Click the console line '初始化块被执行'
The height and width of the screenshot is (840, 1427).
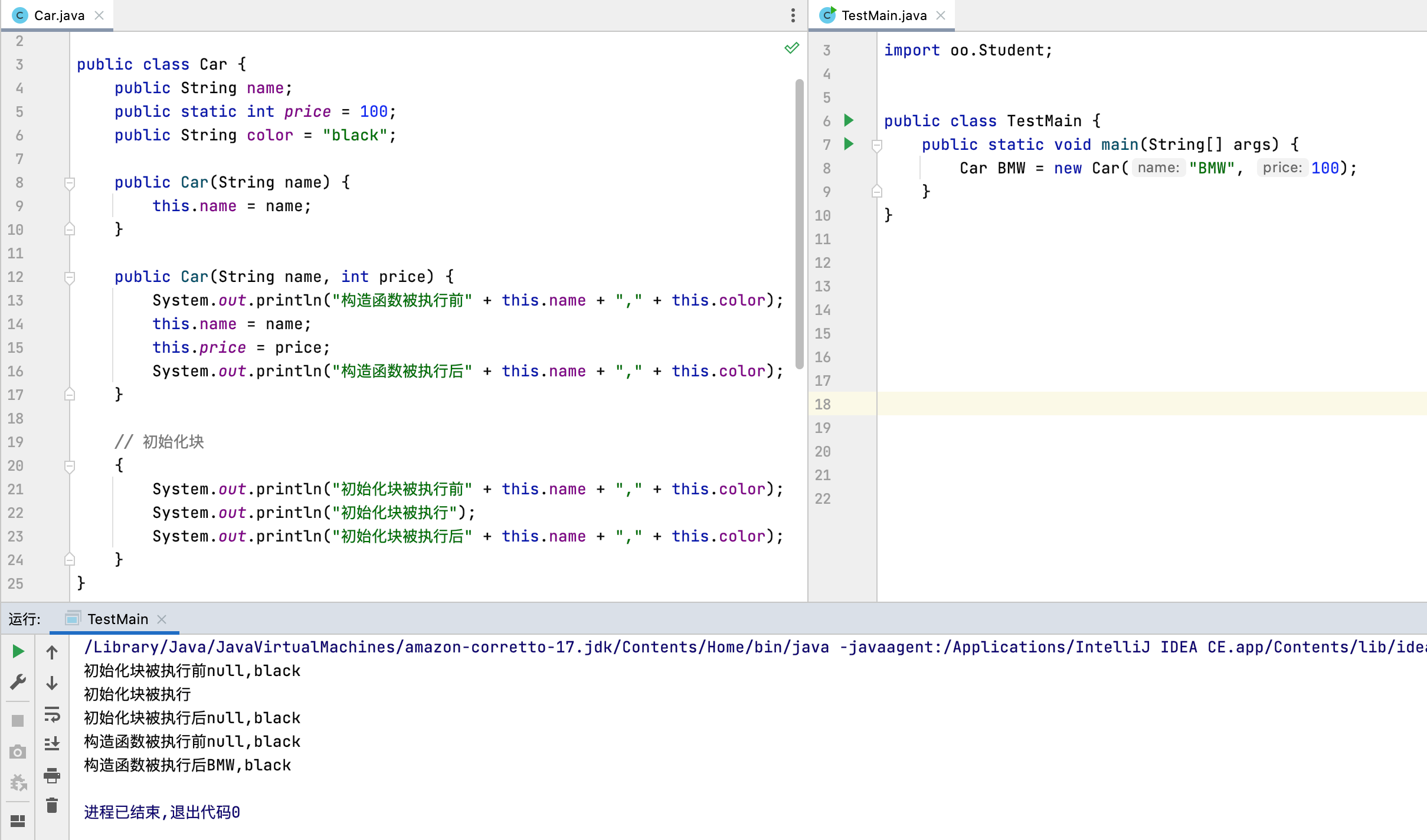pos(138,694)
